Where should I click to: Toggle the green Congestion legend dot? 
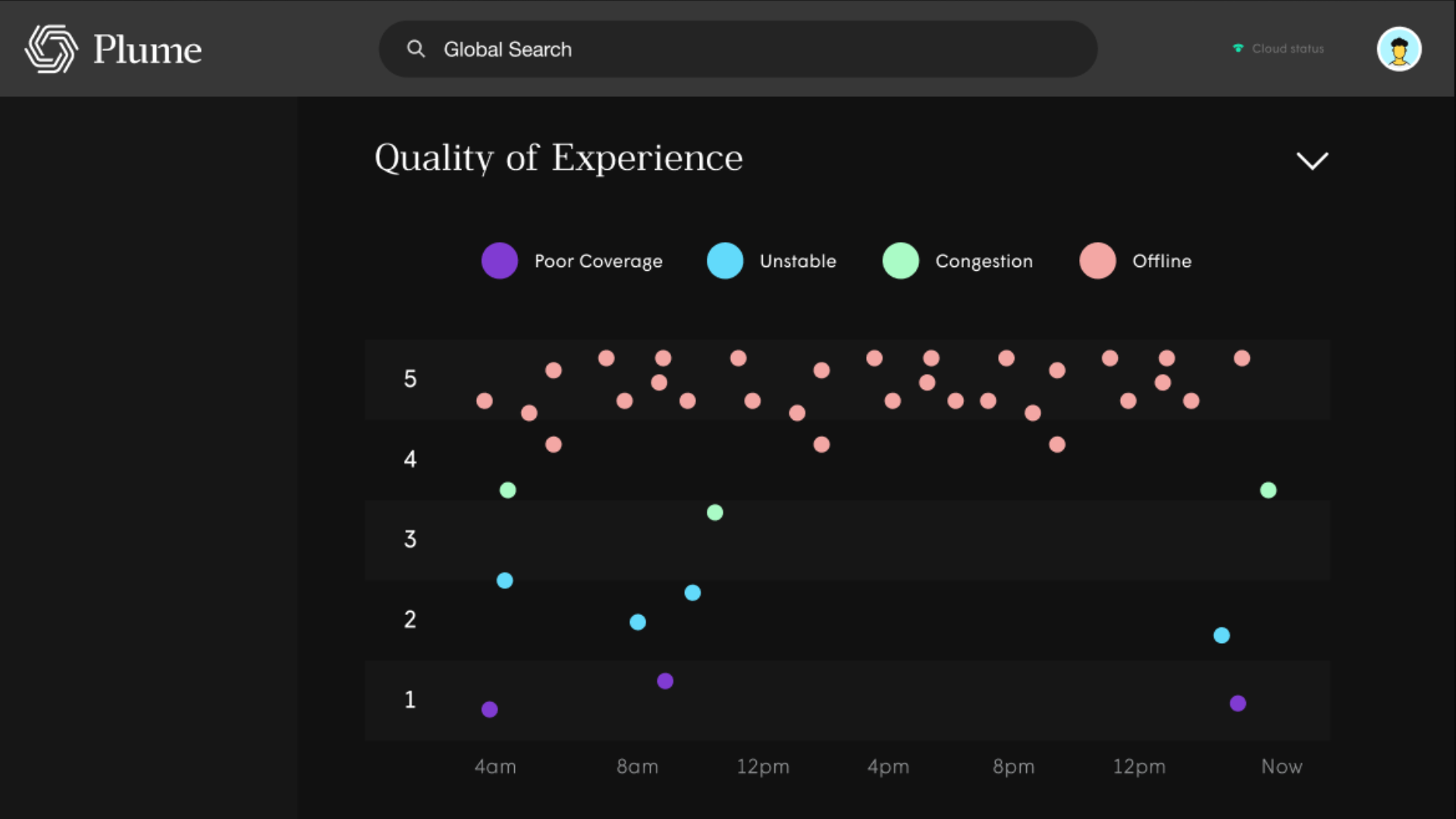(900, 261)
